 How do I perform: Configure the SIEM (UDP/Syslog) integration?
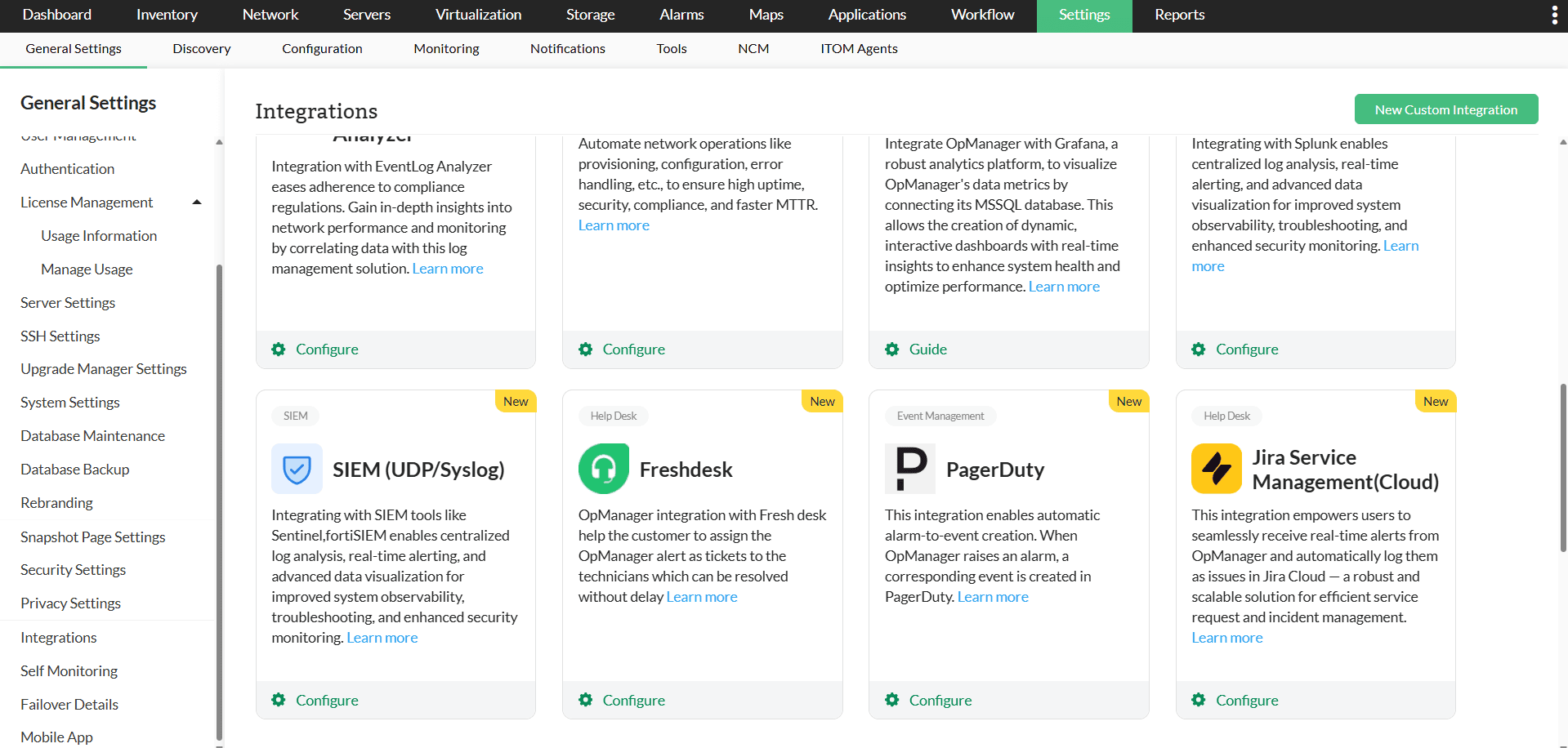pos(327,700)
